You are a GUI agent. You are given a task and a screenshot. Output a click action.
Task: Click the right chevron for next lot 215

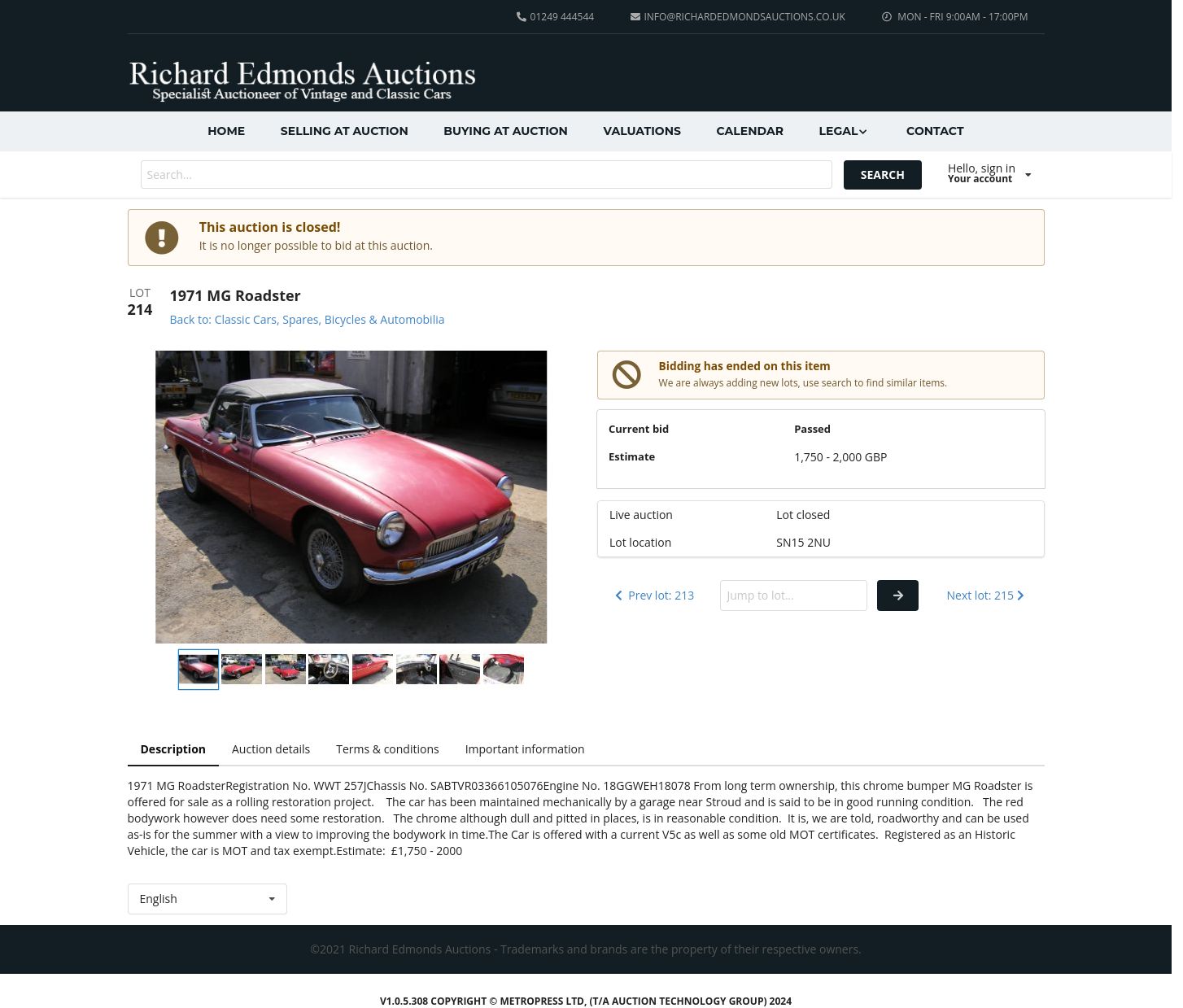point(1020,596)
